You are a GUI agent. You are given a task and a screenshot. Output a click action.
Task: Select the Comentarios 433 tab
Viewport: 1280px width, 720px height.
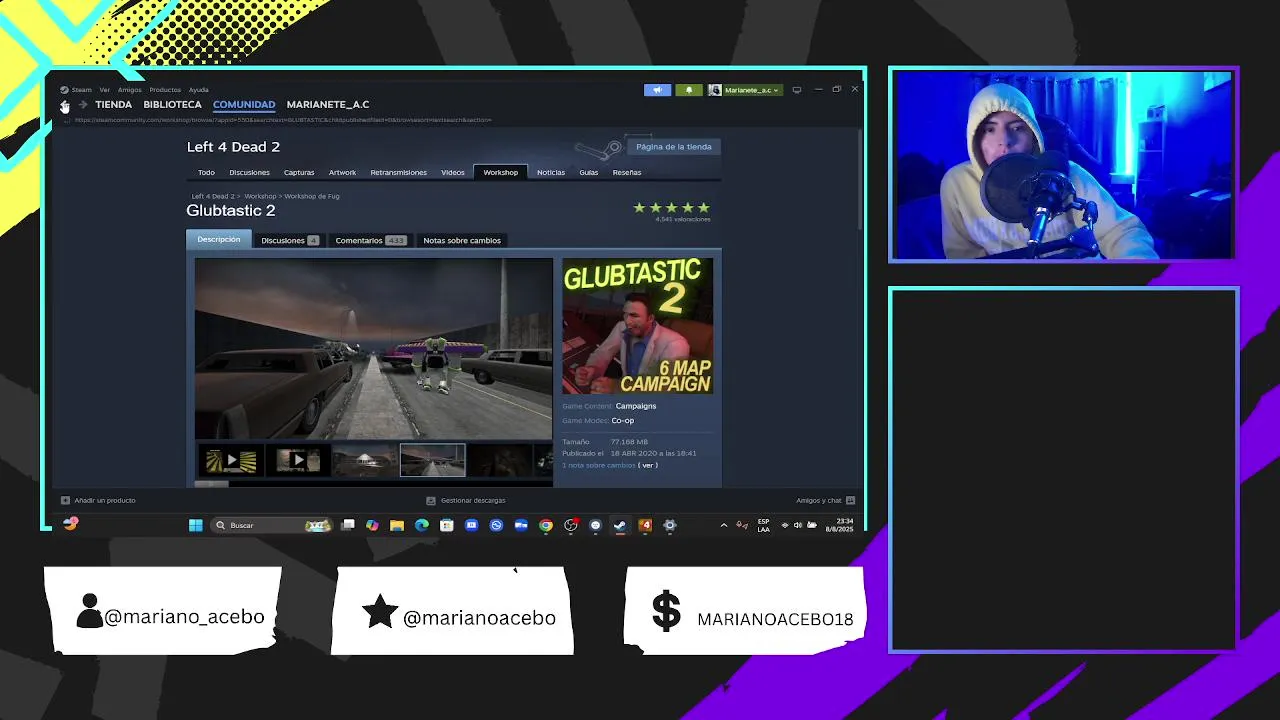click(x=371, y=240)
